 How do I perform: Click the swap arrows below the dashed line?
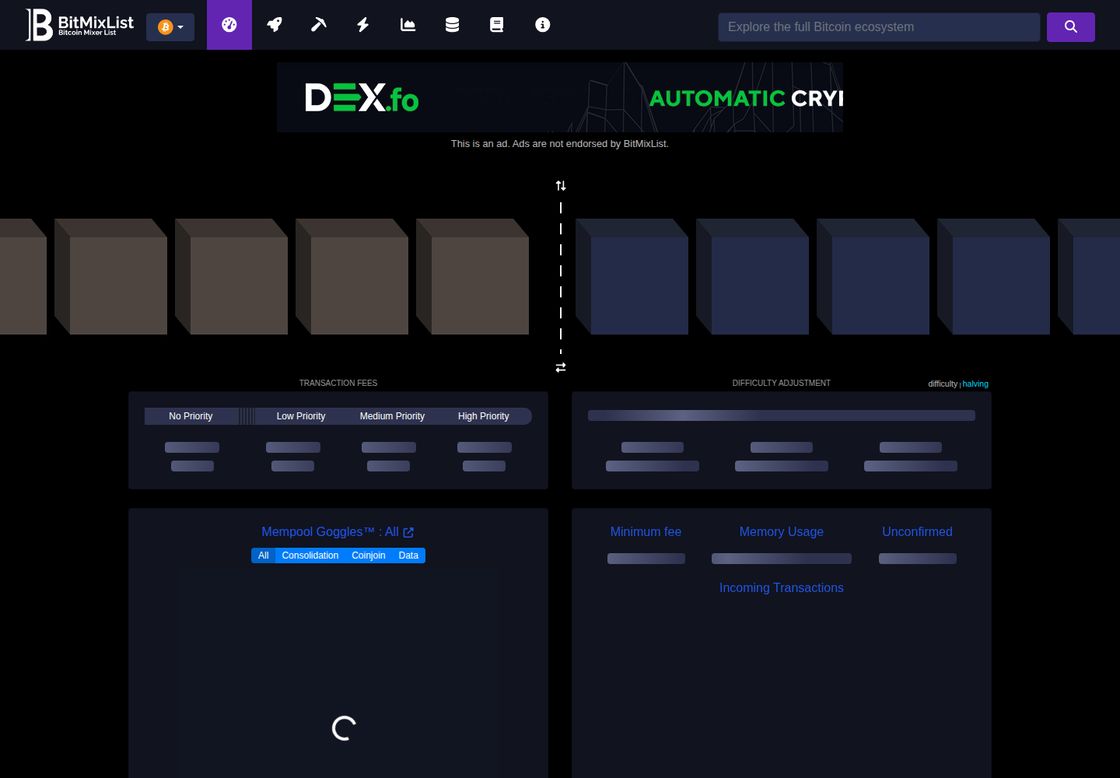(561, 367)
